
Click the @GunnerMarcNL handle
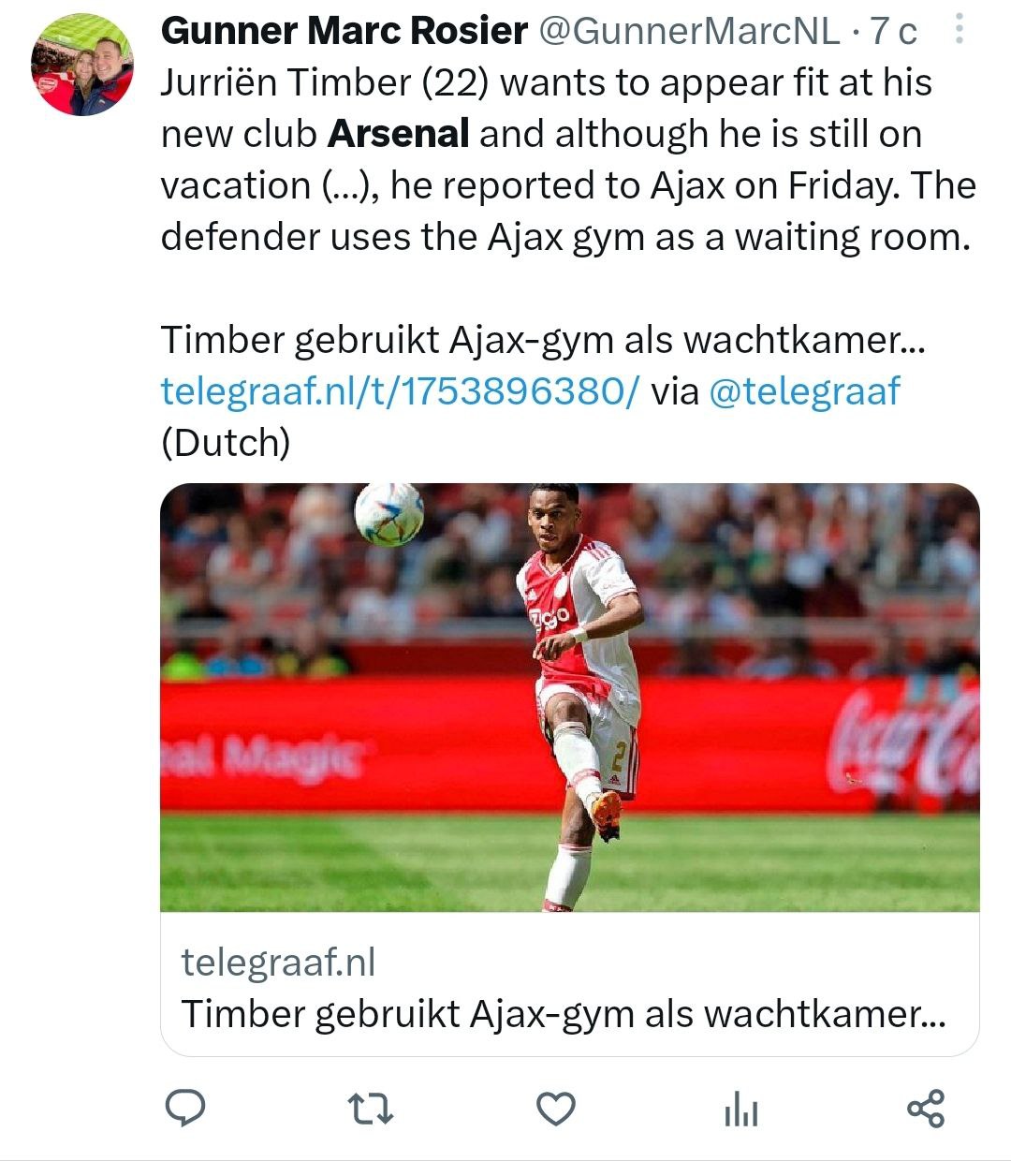688,32
